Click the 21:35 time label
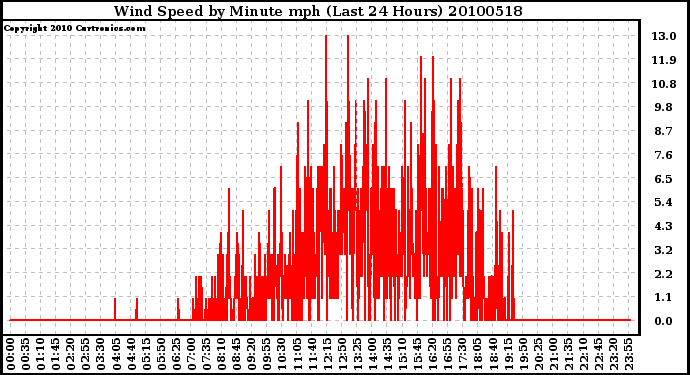The image size is (690, 375). click(x=568, y=355)
